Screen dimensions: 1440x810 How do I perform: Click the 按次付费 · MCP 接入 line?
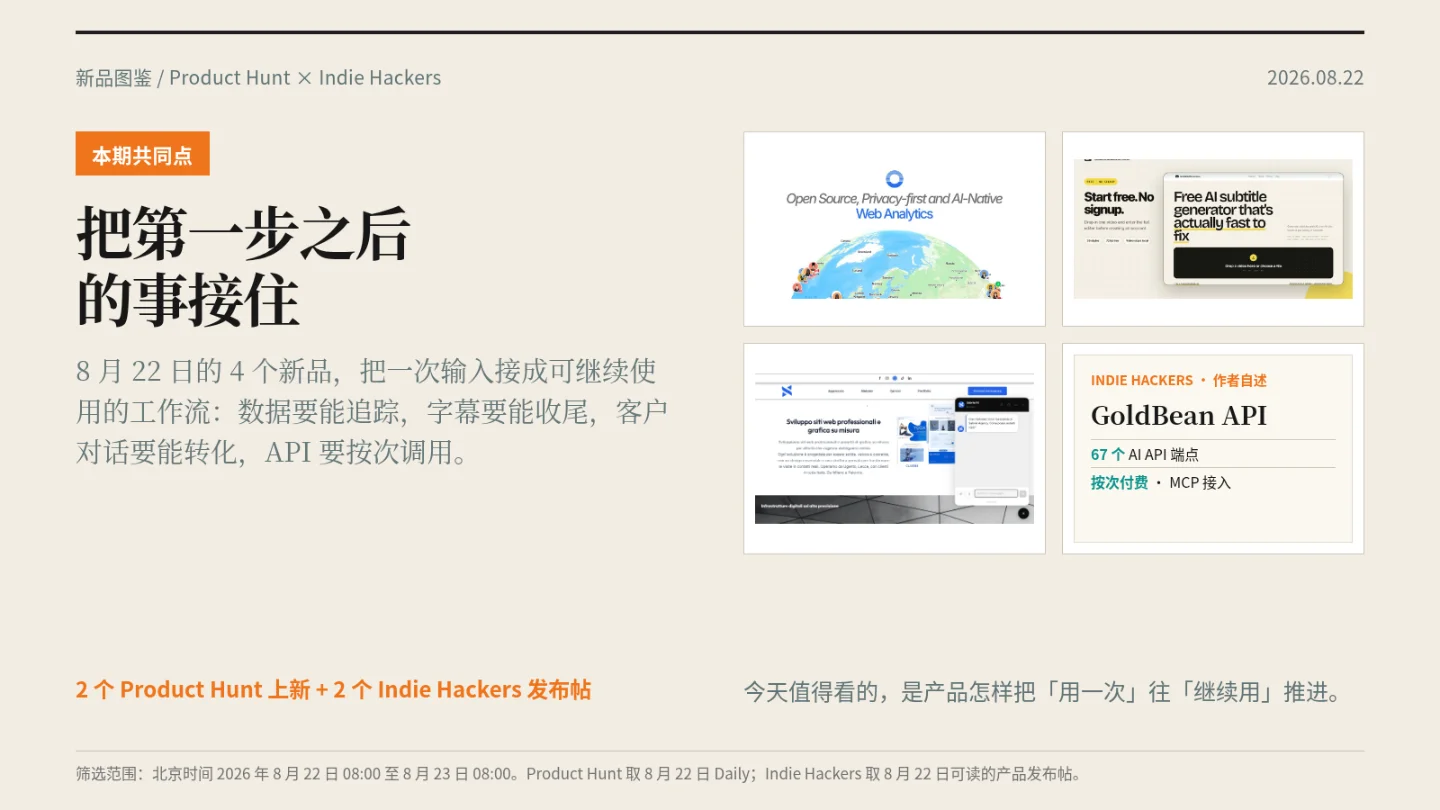pyautogui.click(x=1161, y=482)
